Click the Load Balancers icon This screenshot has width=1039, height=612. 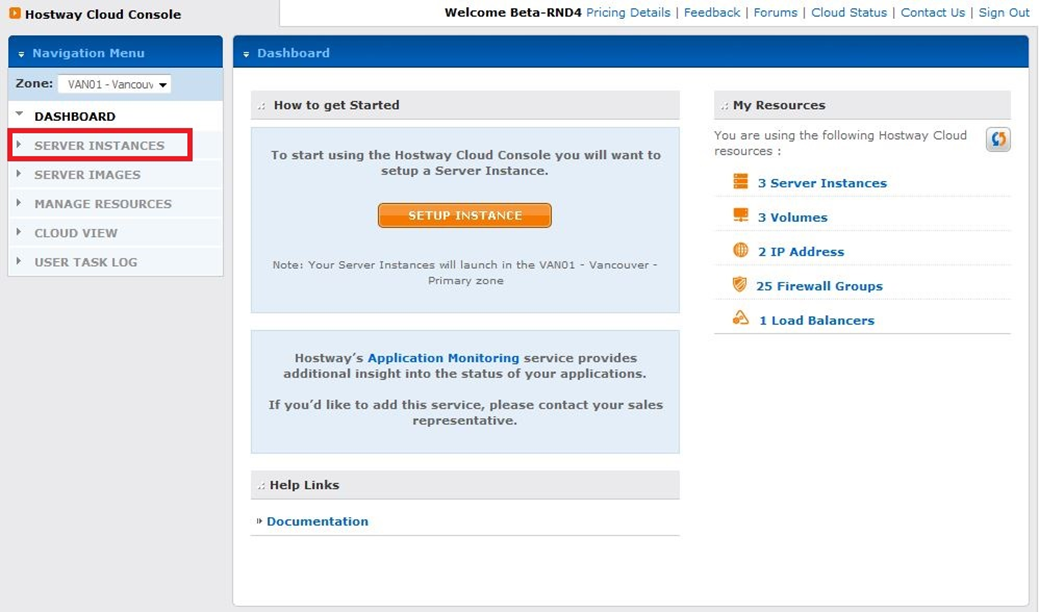(740, 318)
